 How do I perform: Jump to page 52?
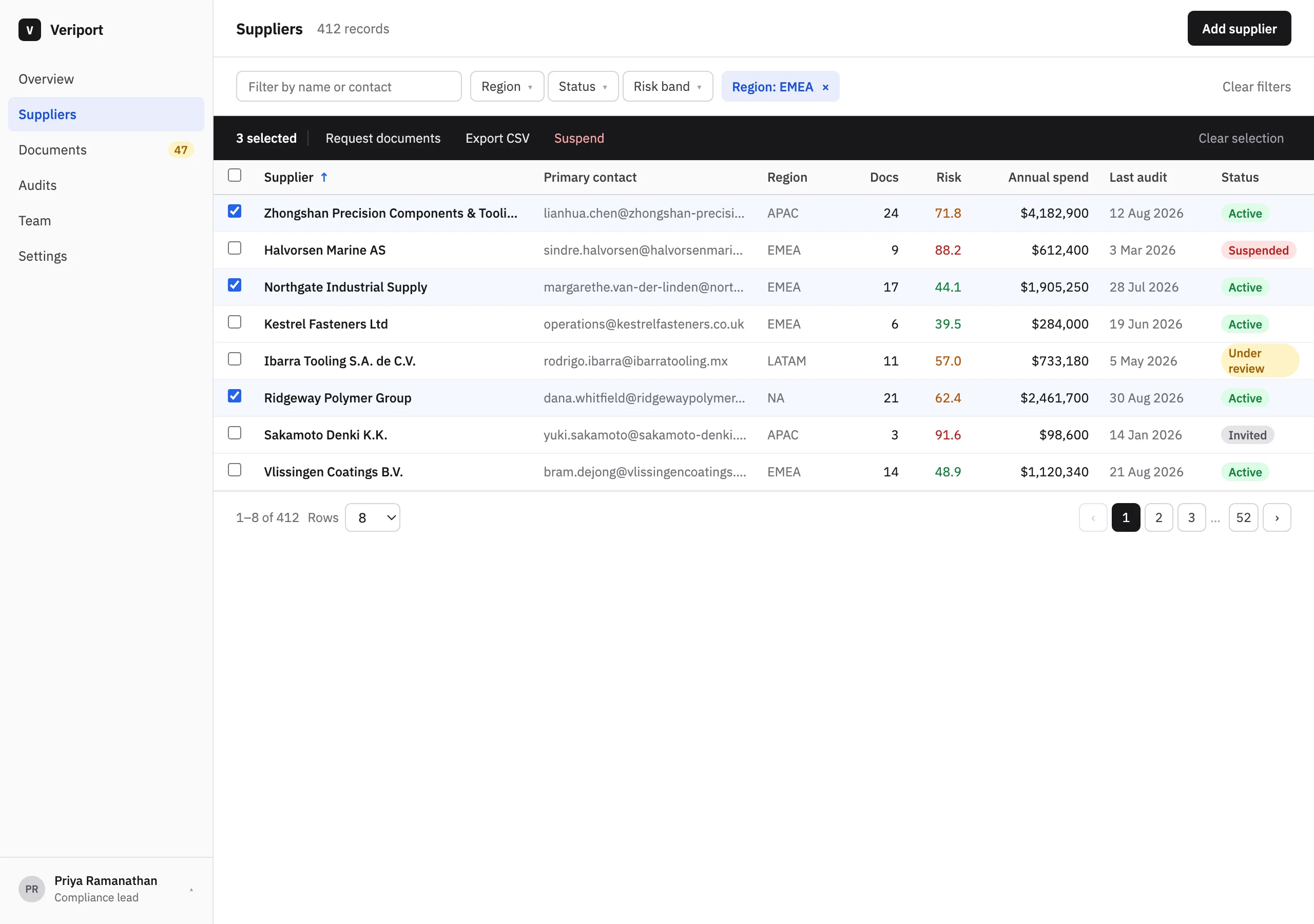[x=1243, y=517]
